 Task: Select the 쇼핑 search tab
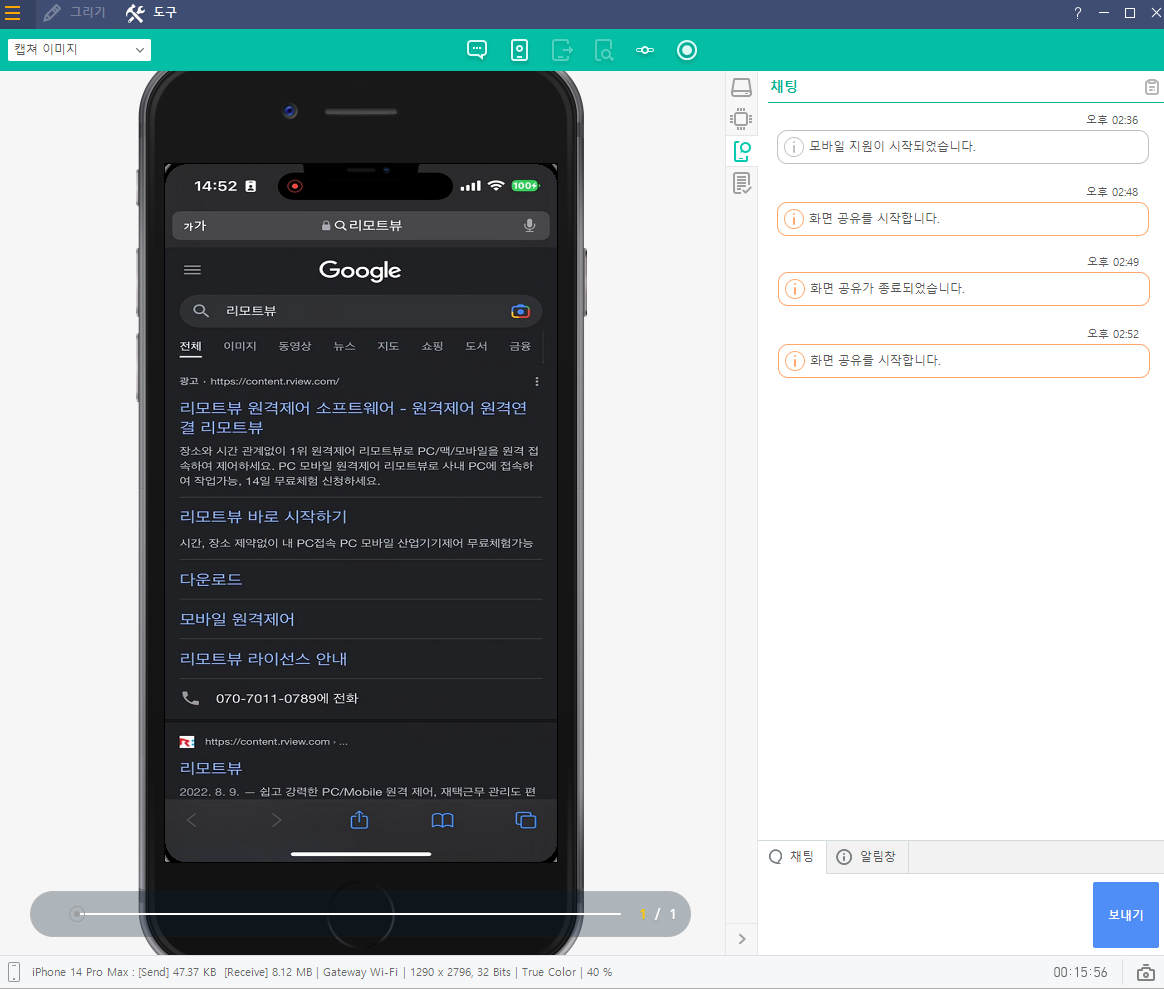432,347
